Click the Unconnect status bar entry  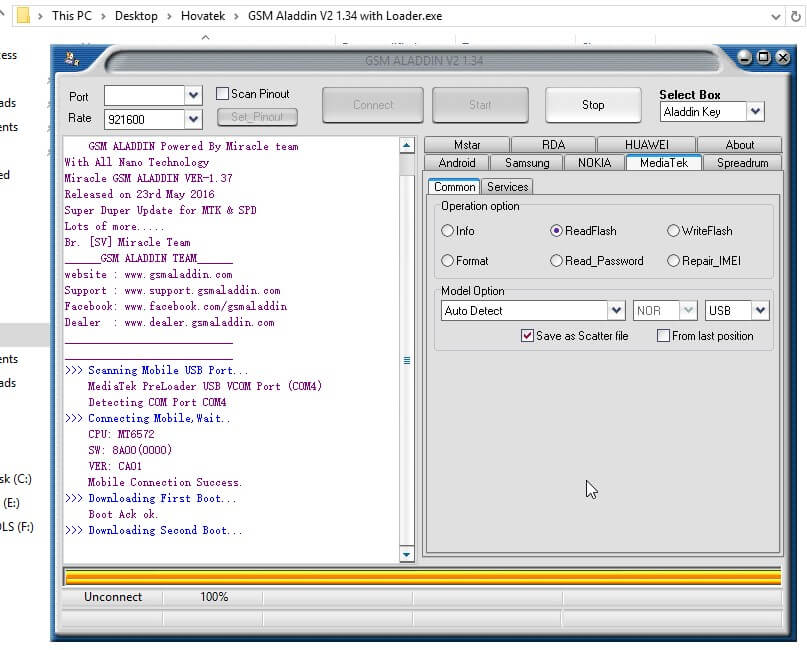[113, 597]
